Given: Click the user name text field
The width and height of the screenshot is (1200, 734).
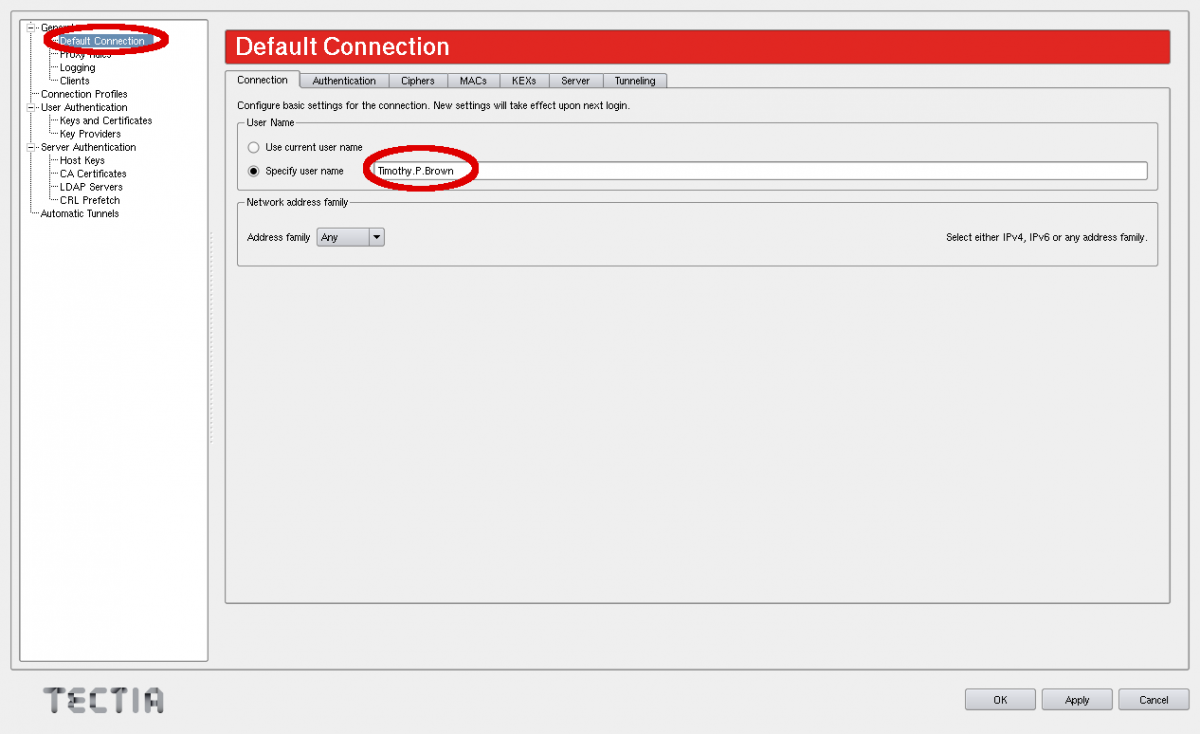Looking at the screenshot, I should 760,171.
